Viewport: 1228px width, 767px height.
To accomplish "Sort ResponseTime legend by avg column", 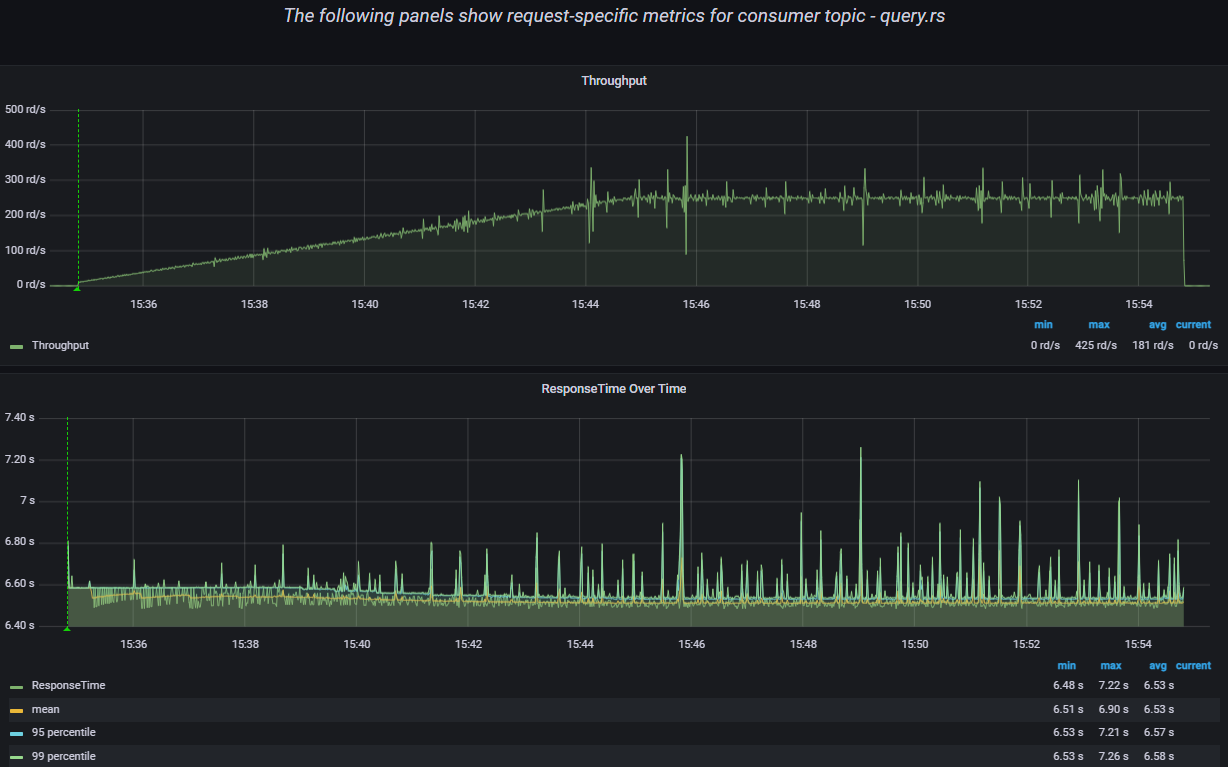I will coord(1158,666).
